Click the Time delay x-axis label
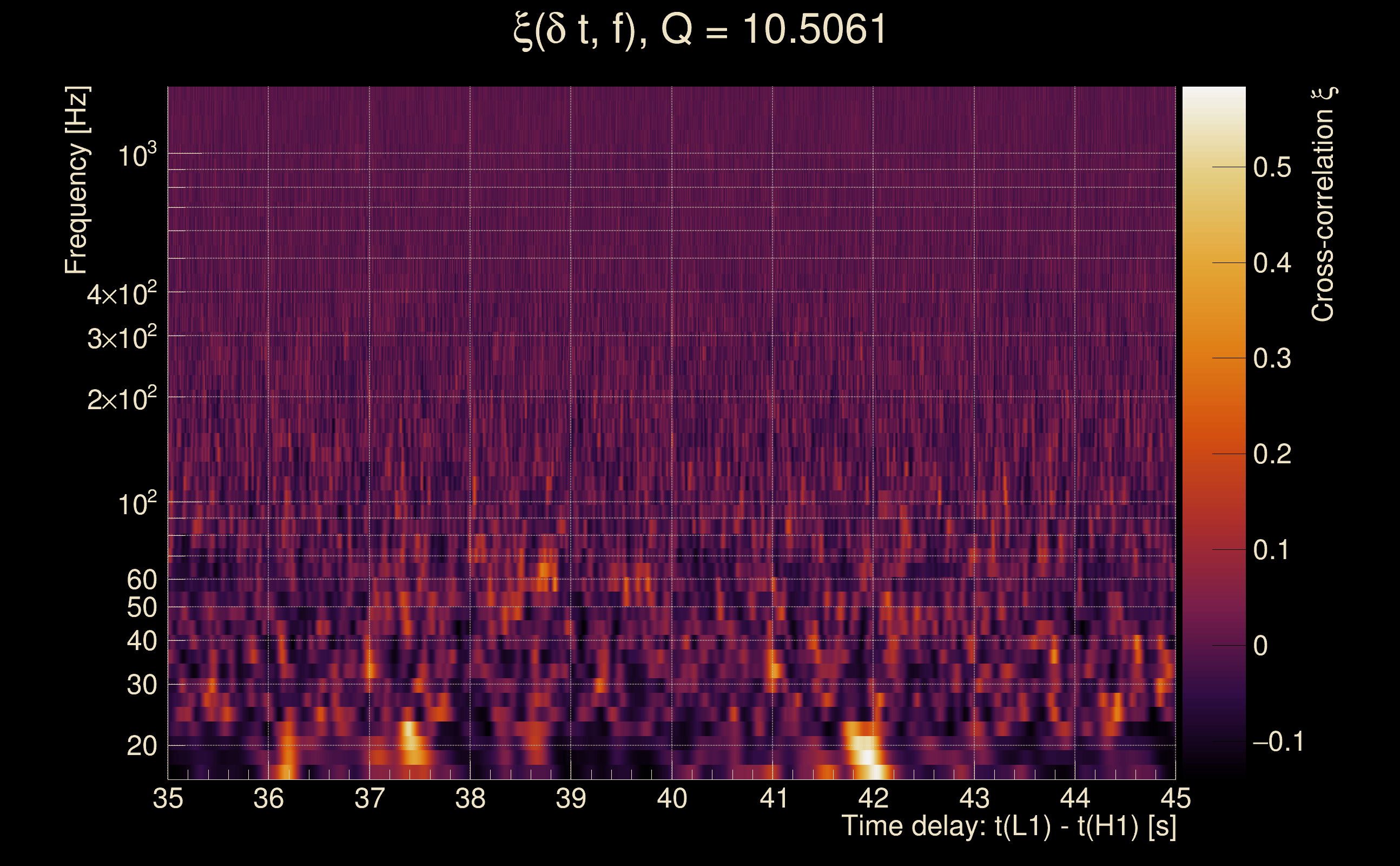Image resolution: width=1400 pixels, height=866 pixels. pos(1008,826)
